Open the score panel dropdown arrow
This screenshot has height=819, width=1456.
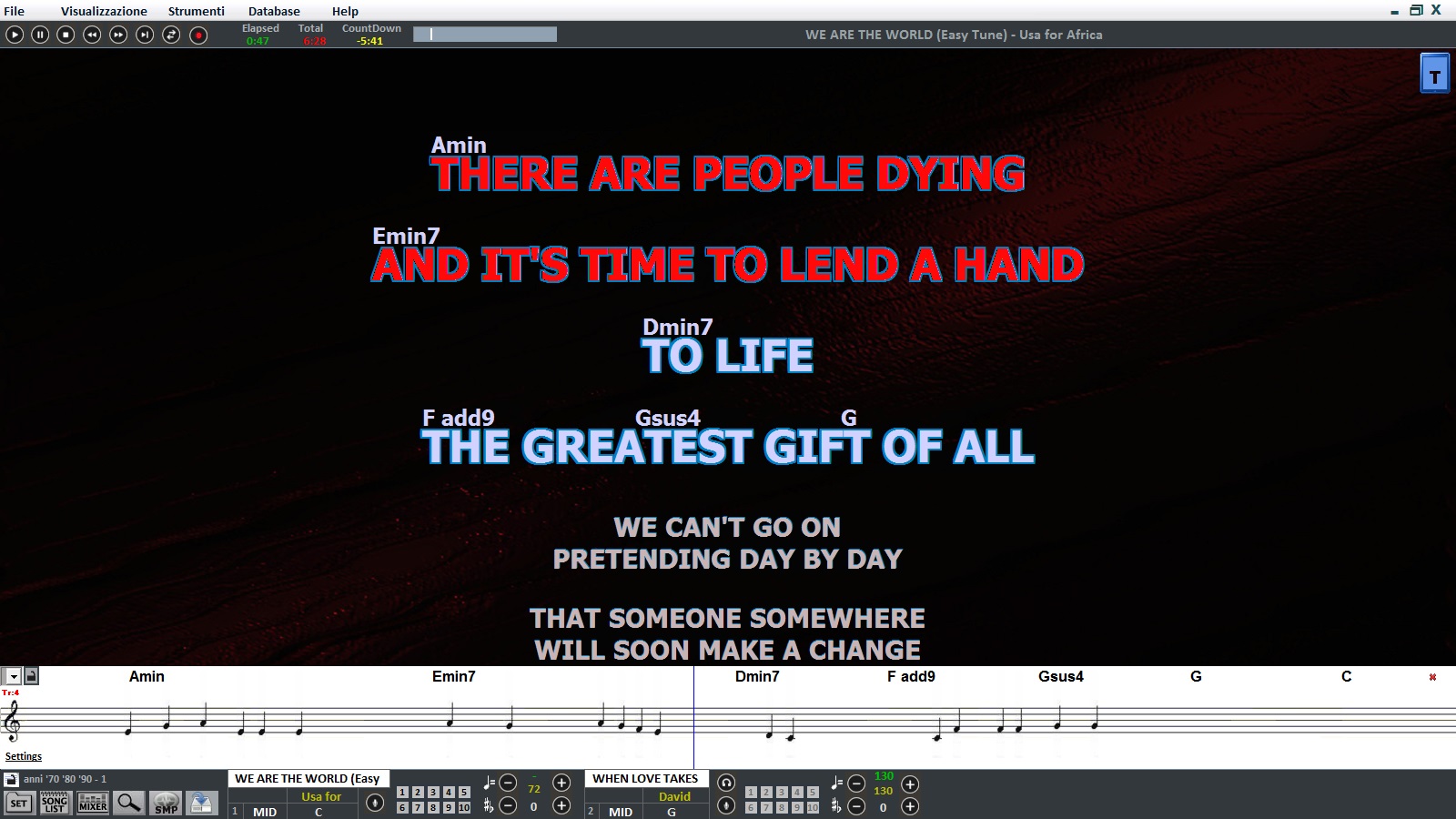click(13, 676)
